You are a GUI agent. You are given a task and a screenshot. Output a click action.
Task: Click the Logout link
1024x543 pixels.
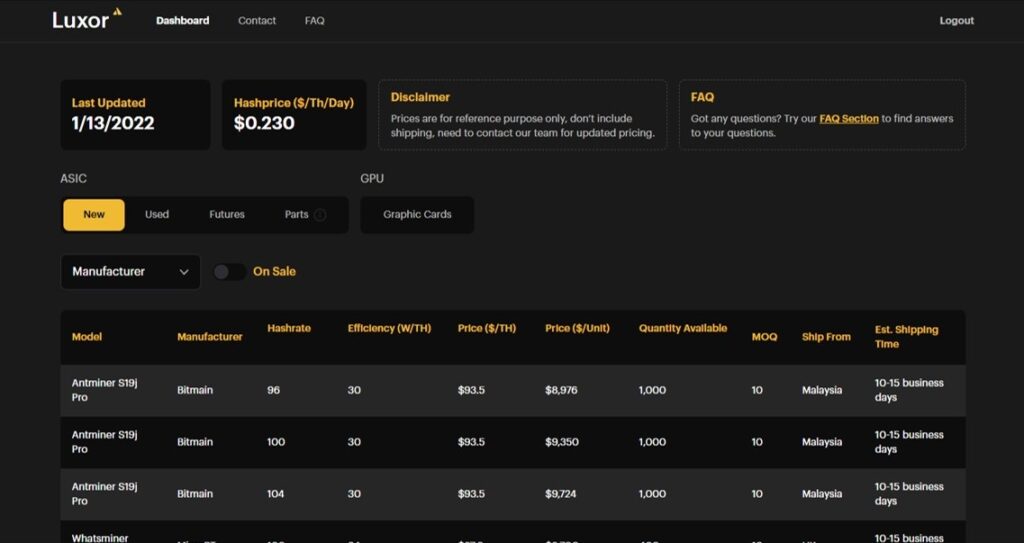(x=957, y=21)
